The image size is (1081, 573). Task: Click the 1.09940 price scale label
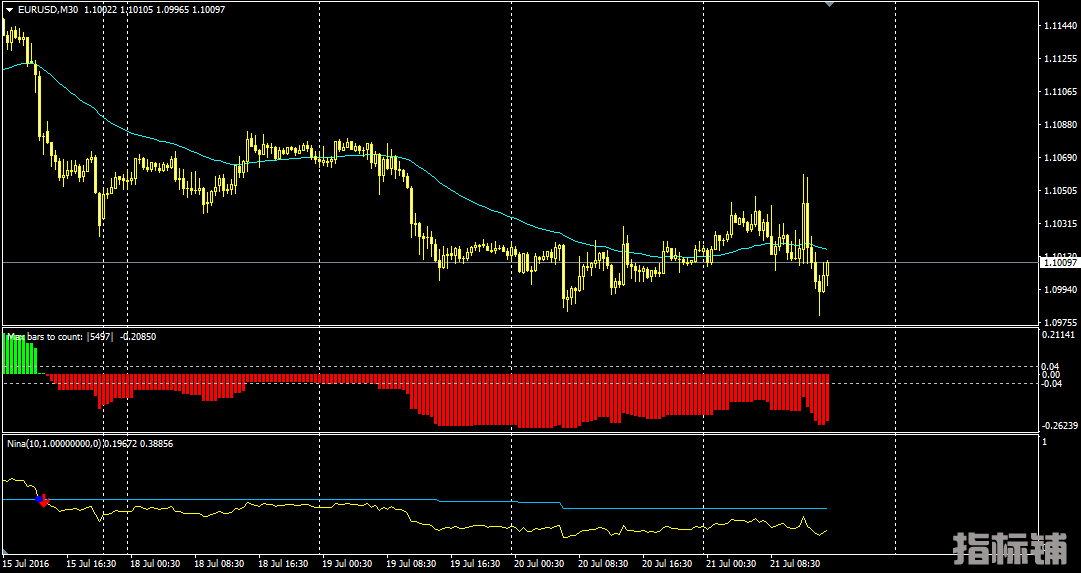click(x=1059, y=289)
